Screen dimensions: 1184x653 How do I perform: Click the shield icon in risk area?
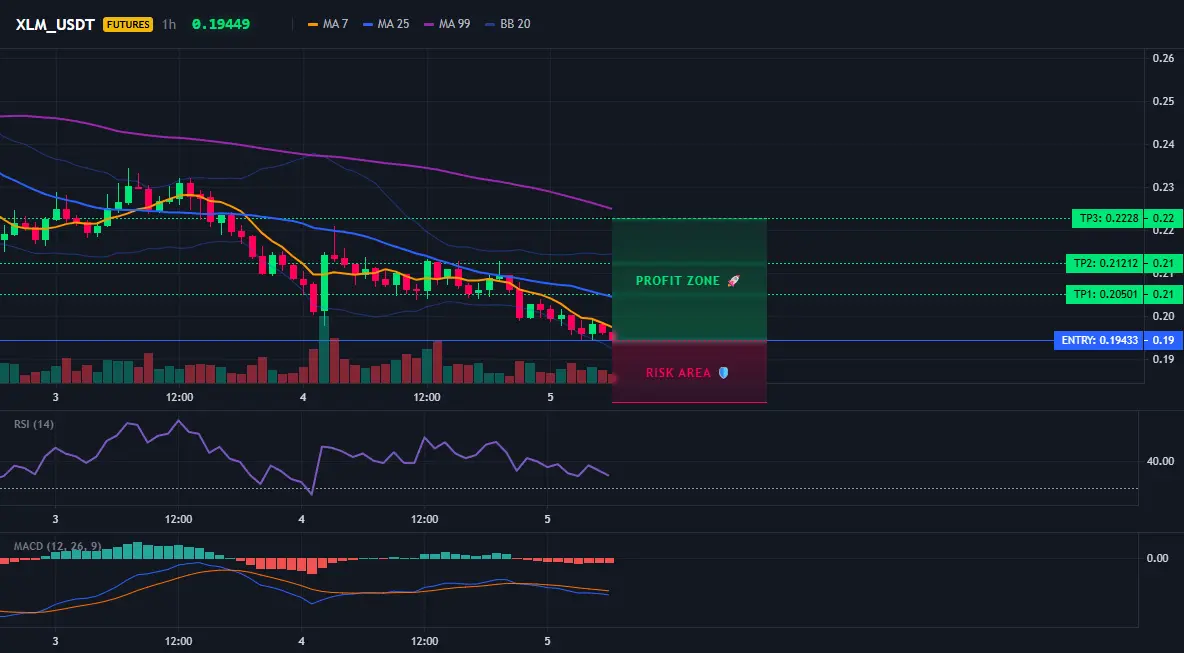723,373
